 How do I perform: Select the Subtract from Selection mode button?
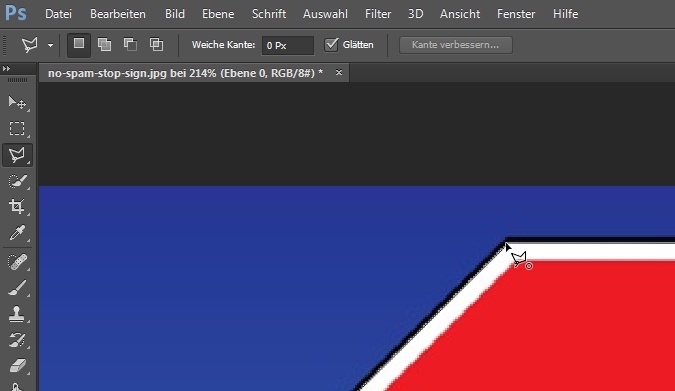click(x=130, y=45)
